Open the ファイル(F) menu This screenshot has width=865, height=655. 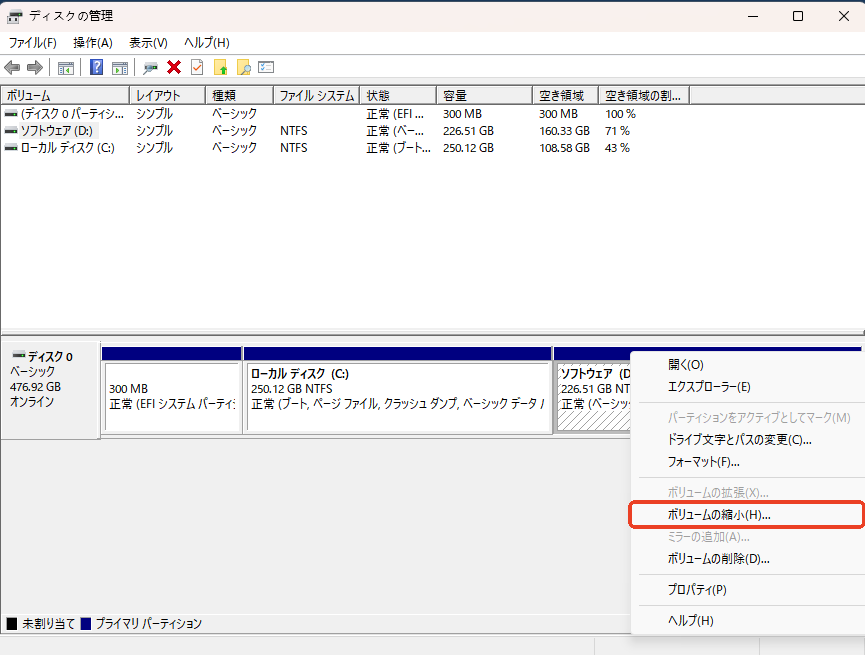pyautogui.click(x=33, y=43)
